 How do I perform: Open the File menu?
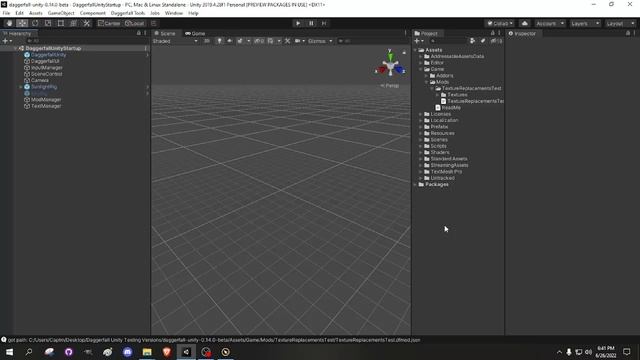(7, 13)
